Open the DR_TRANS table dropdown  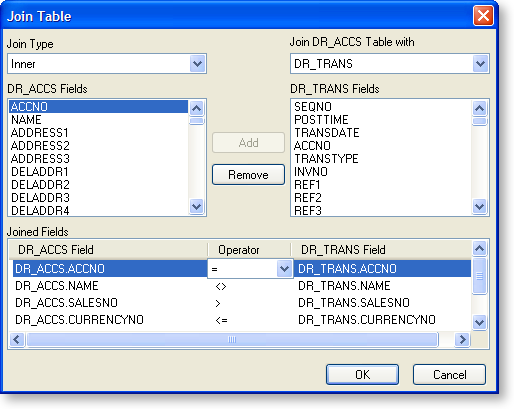tap(480, 64)
